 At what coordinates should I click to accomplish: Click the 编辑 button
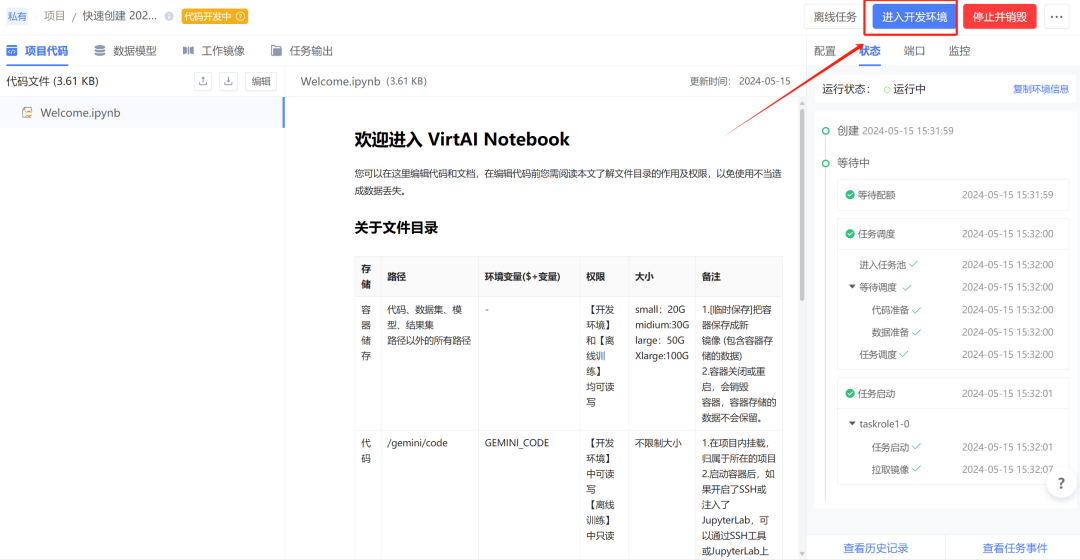pyautogui.click(x=261, y=81)
